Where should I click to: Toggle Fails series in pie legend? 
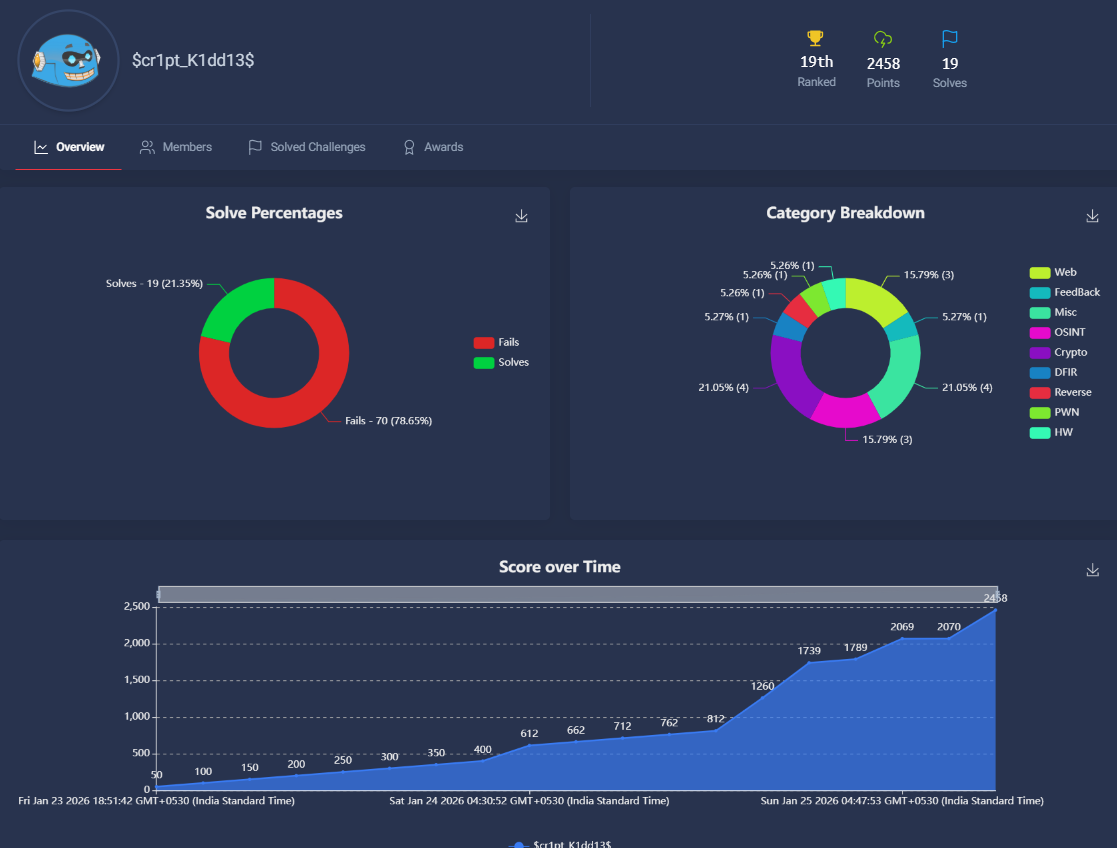click(x=496, y=342)
